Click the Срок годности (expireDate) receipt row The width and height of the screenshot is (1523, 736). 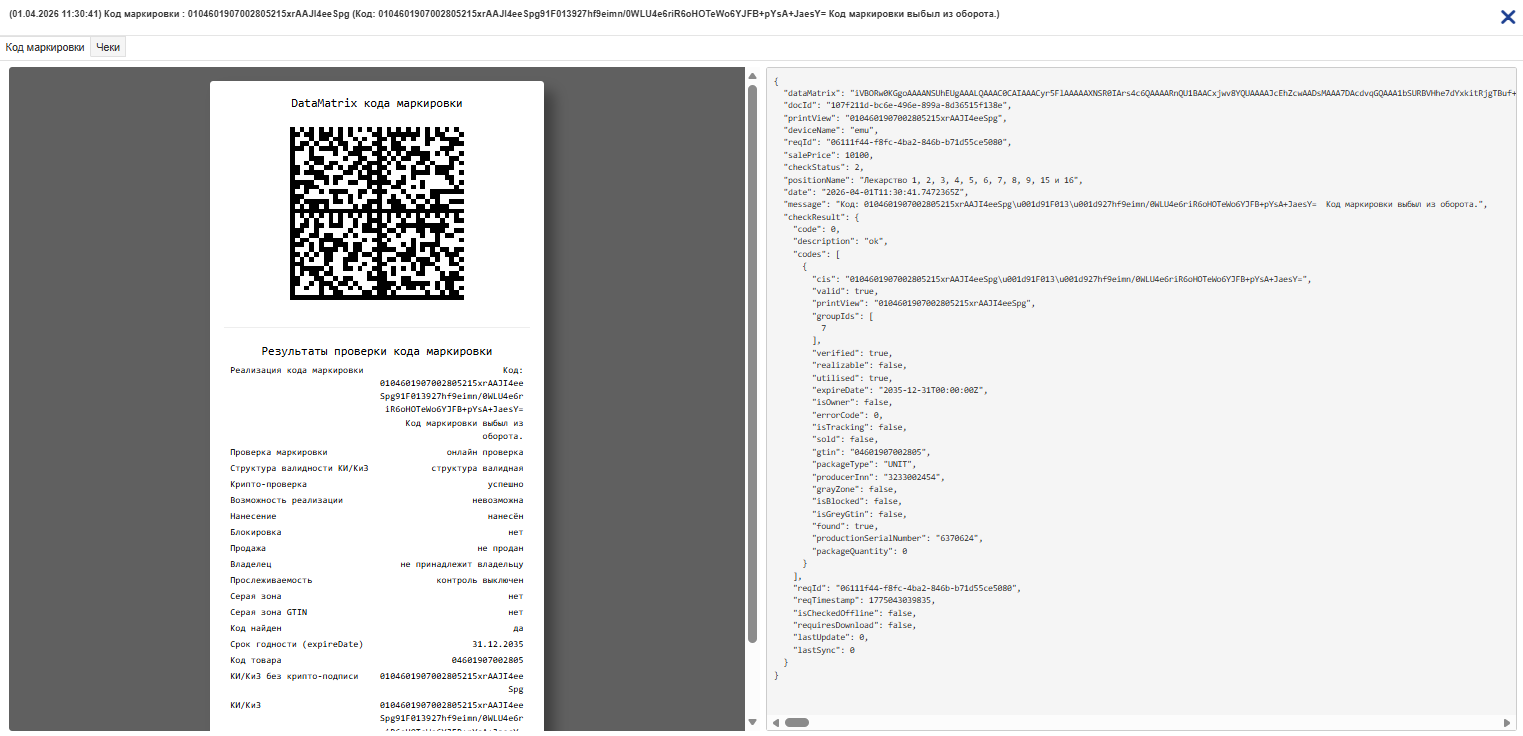(376, 644)
